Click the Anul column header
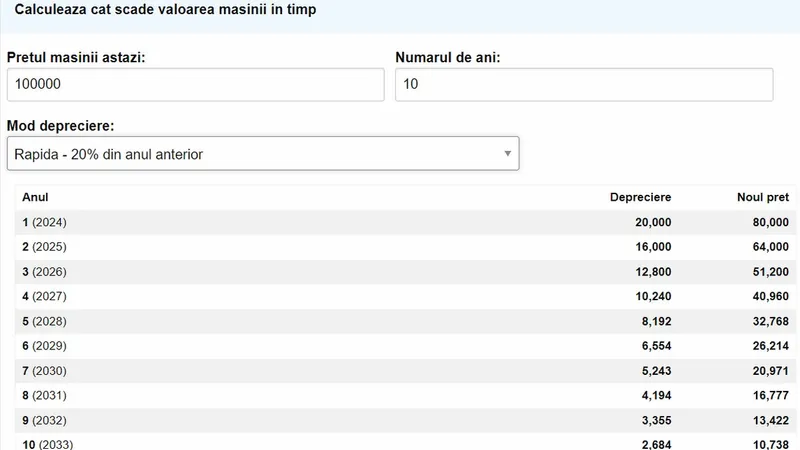Viewport: 800px width, 450px height. [x=35, y=197]
